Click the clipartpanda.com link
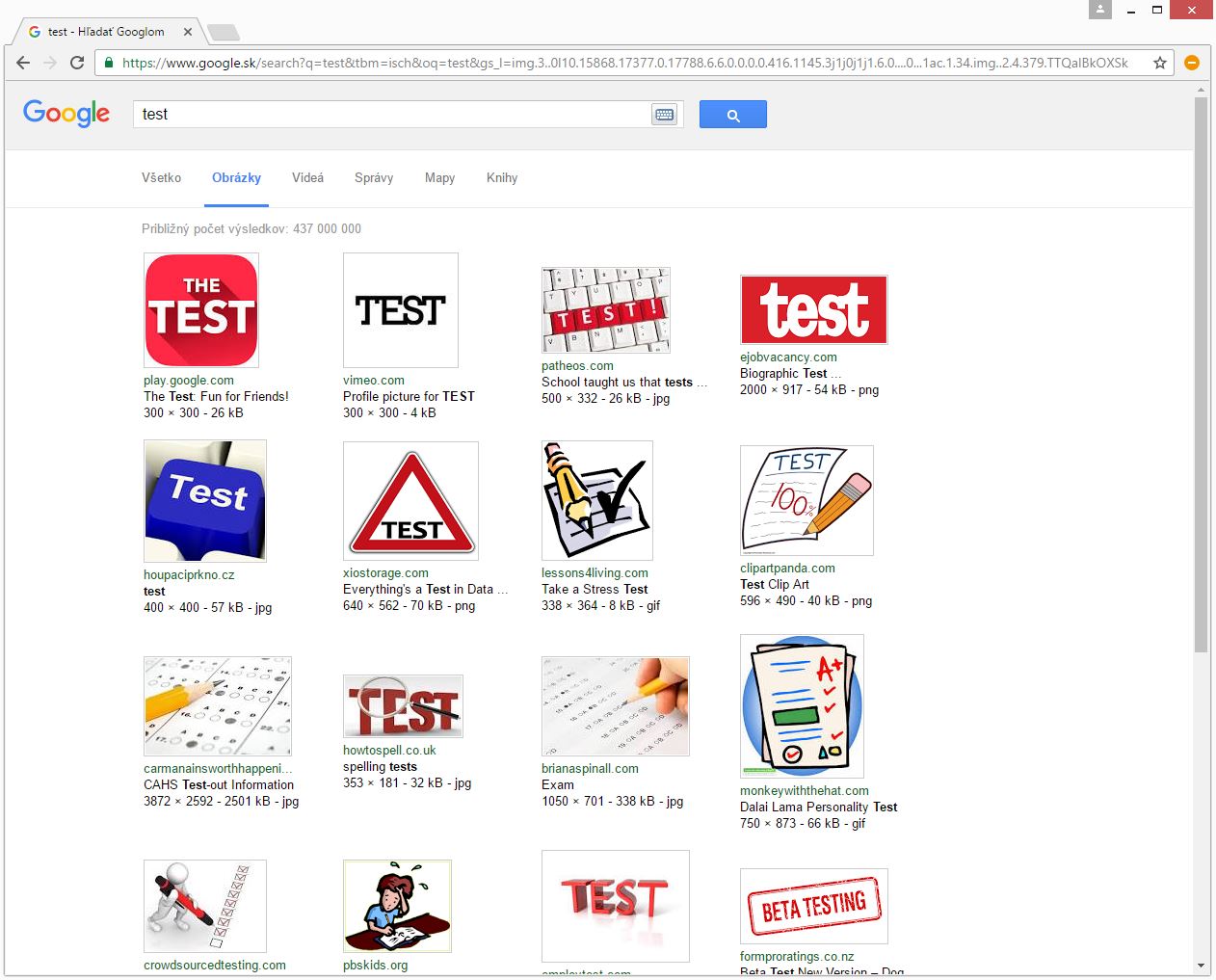The width and height of the screenshot is (1216, 980). pyautogui.click(x=787, y=569)
